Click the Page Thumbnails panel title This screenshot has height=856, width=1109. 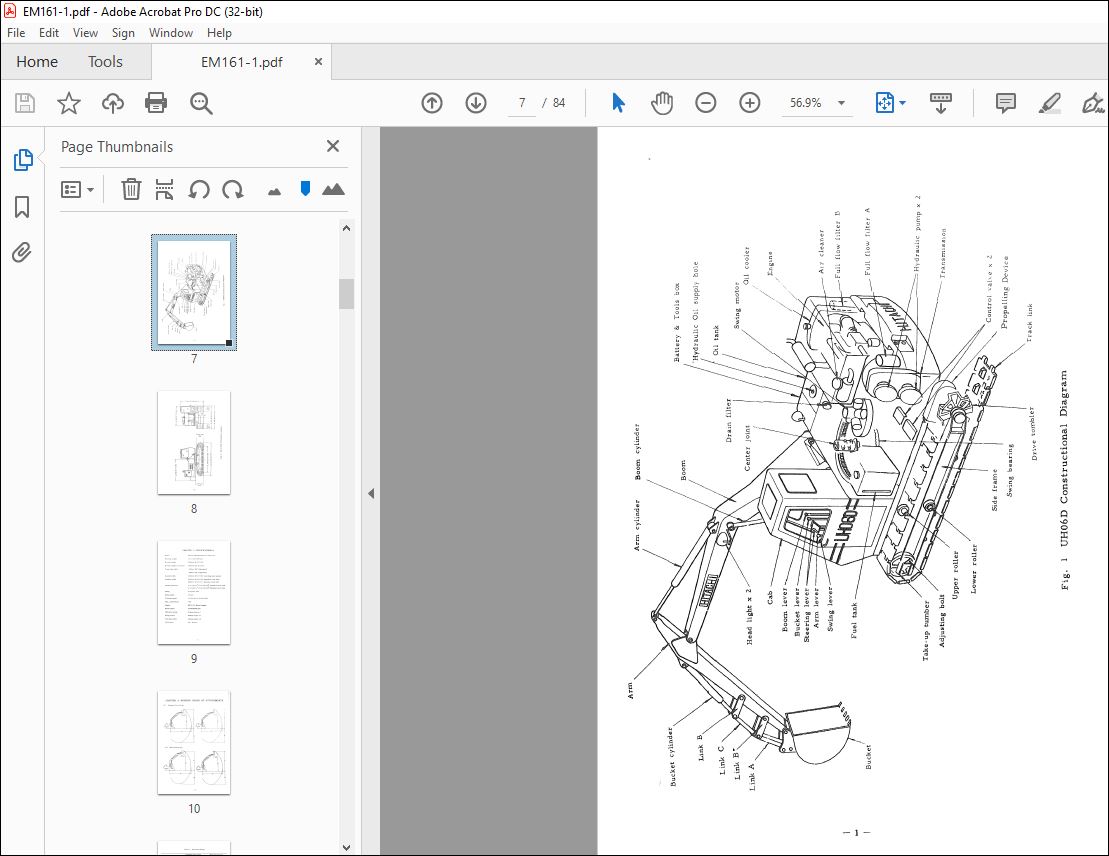[x=117, y=146]
